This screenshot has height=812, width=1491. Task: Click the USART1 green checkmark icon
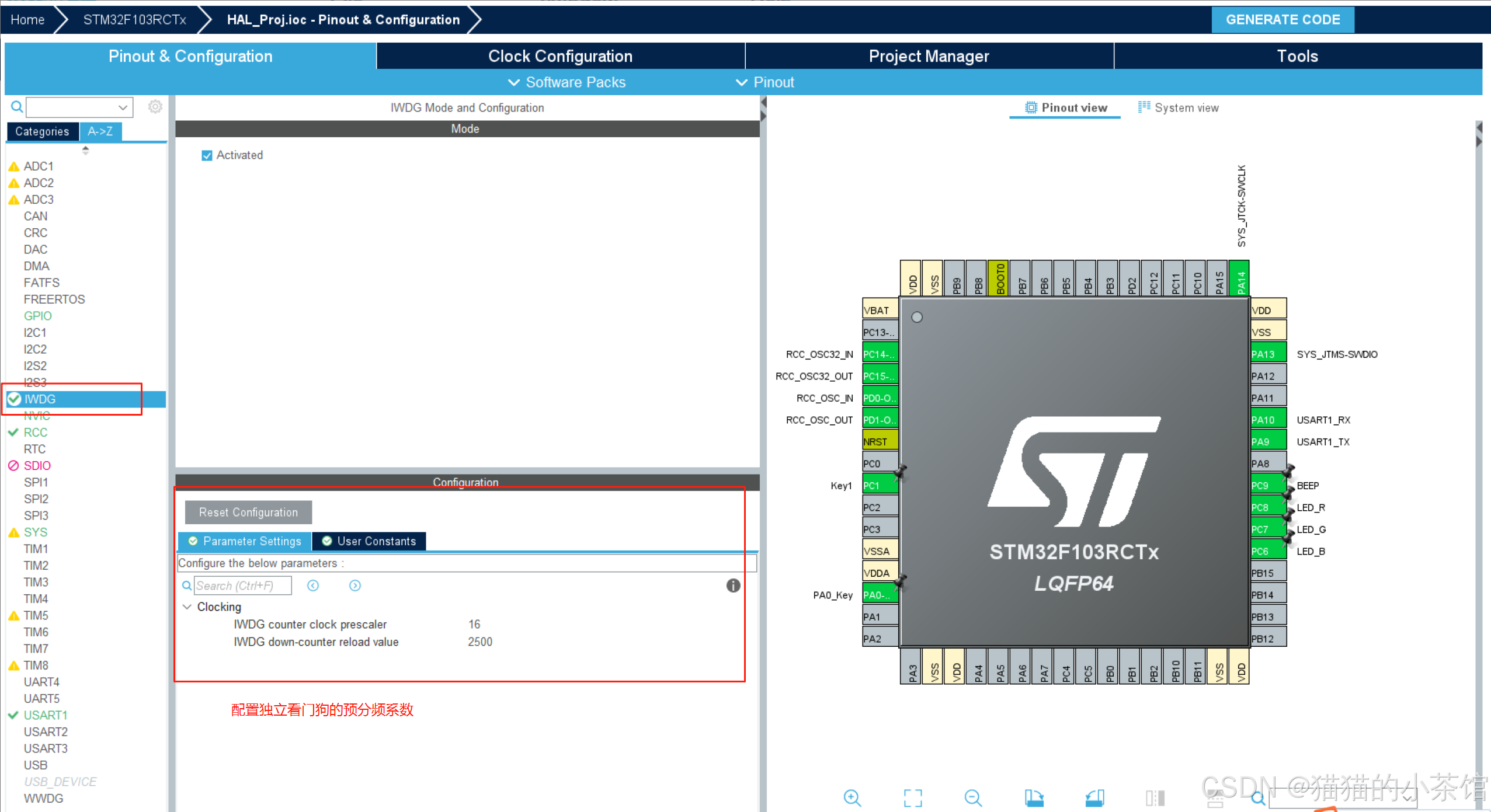13,715
